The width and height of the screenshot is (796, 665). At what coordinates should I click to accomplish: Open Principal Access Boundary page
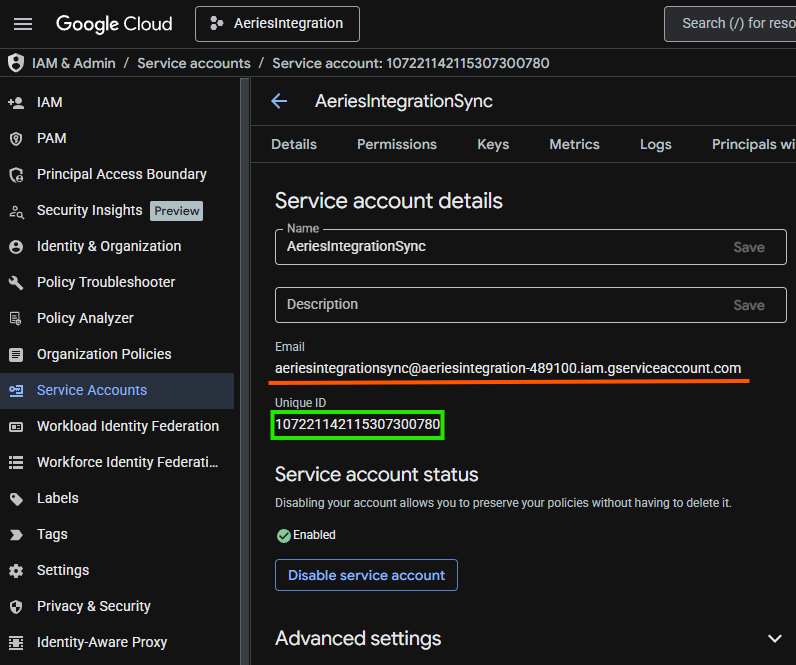coord(122,175)
